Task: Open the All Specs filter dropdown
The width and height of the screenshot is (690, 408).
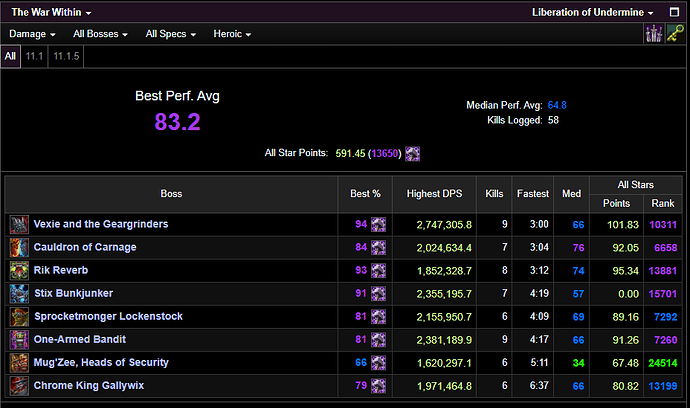Action: pyautogui.click(x=171, y=34)
